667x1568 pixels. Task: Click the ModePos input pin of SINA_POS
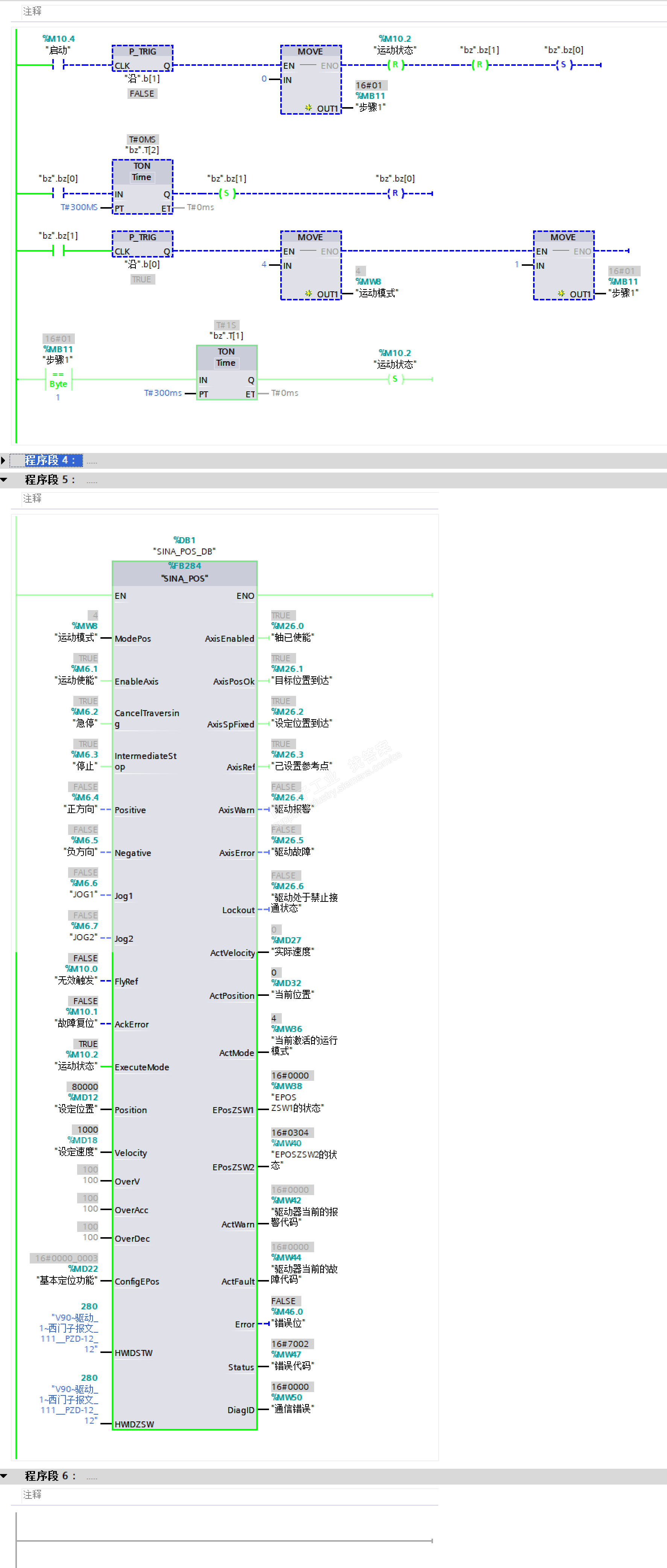pyautogui.click(x=133, y=639)
